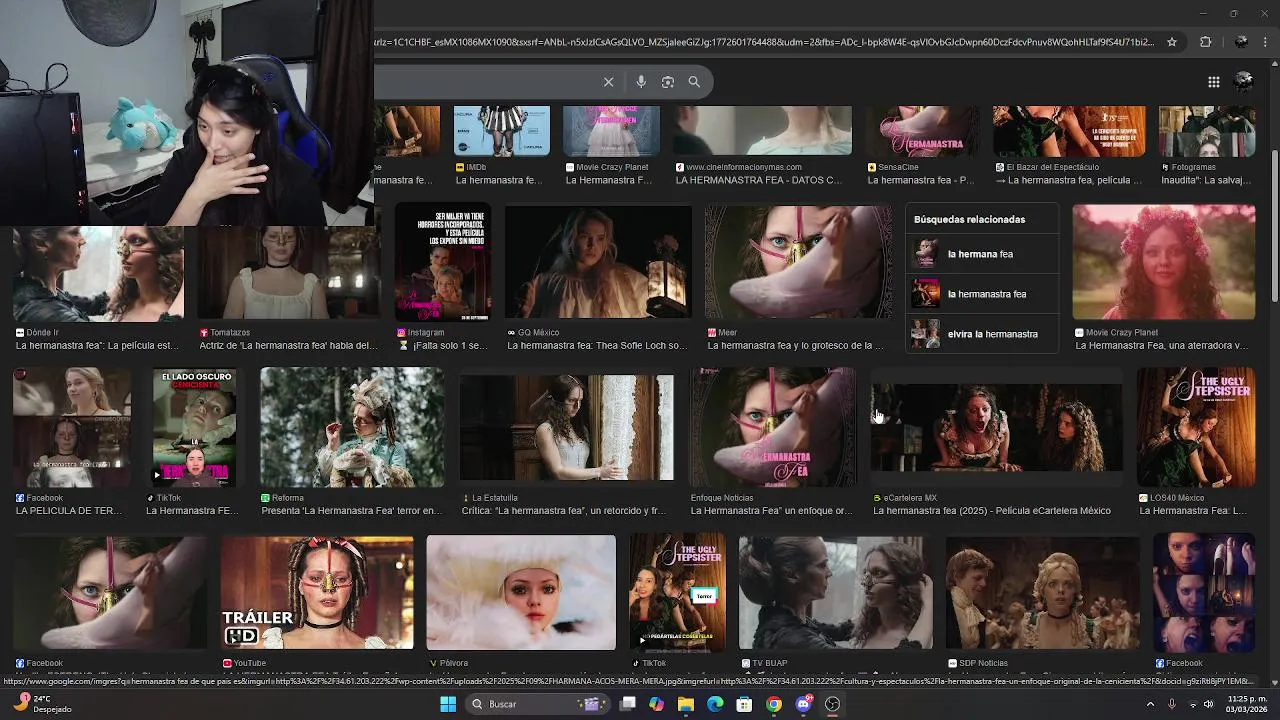Open the caption "La hermanastra fea: Thea Sofie Loch so..."
Image resolution: width=1280 pixels, height=720 pixels.
point(597,346)
